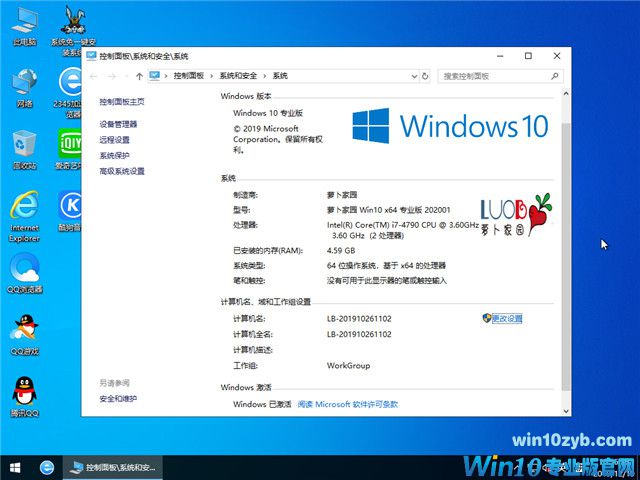This screenshot has height=480, width=640.
Task: Minimize the system window
Action: (x=500, y=56)
